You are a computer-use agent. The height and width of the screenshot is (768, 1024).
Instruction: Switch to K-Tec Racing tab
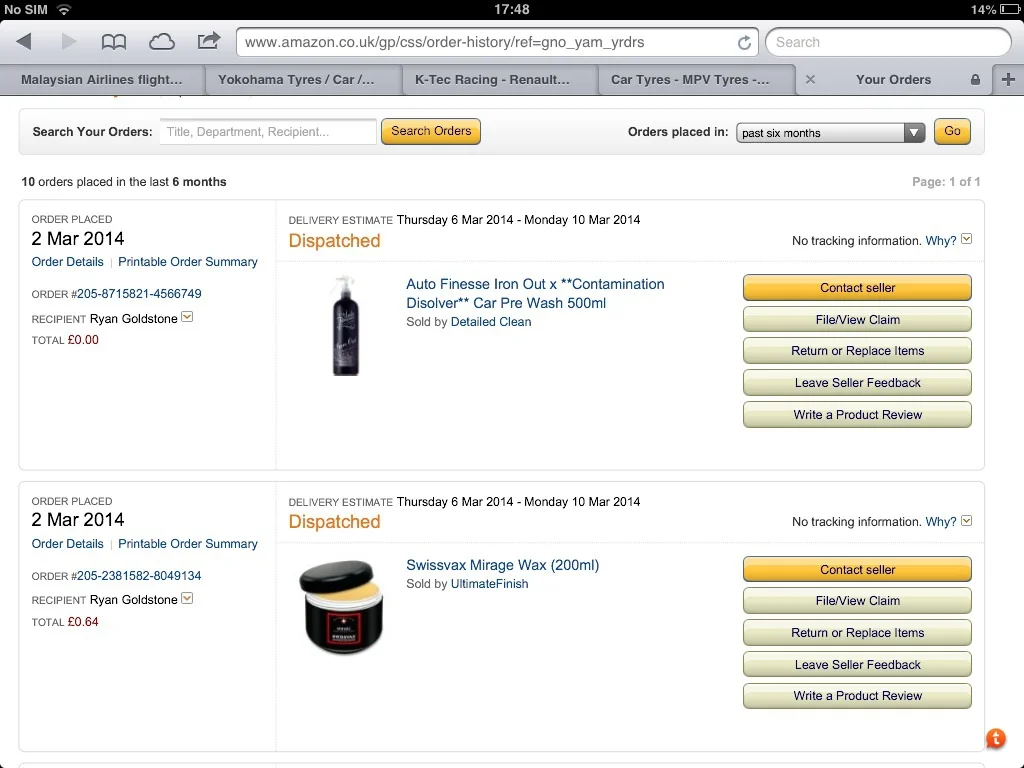coord(492,80)
